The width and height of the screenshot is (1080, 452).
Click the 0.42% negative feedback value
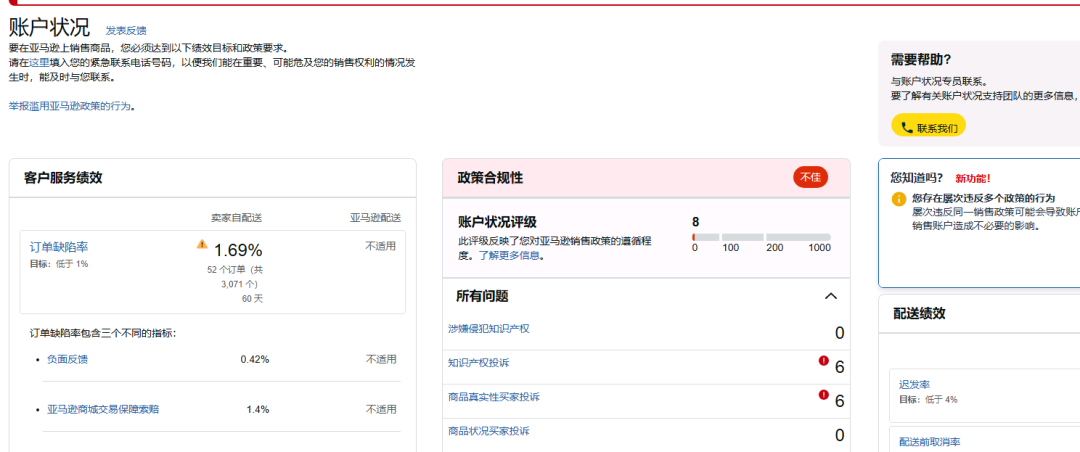click(x=255, y=359)
